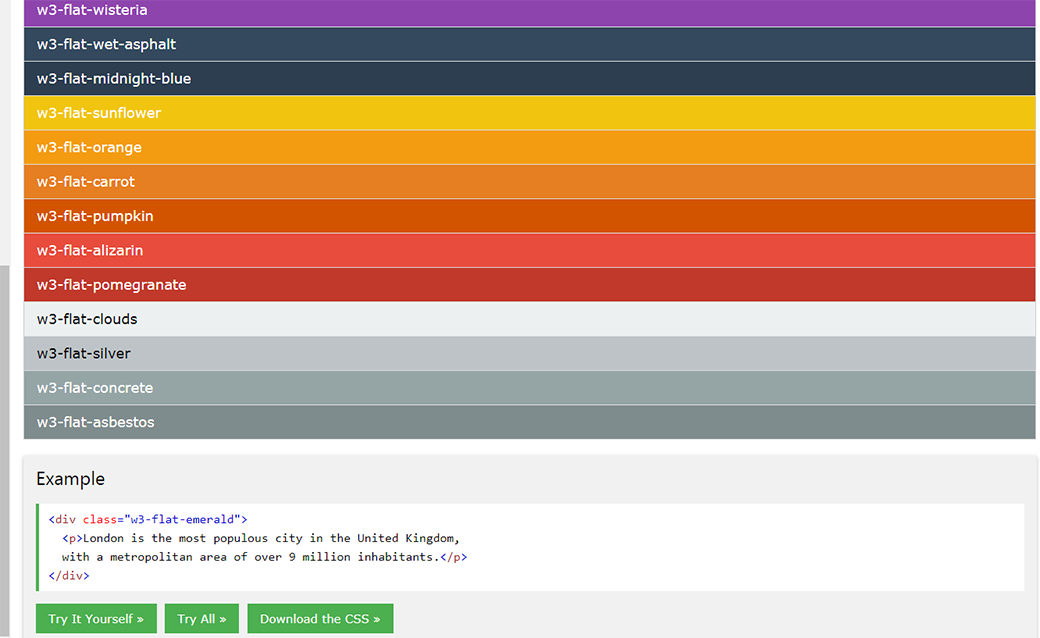The image size is (1040, 638).
Task: Select the w3-flat-wet-asphalt color bar
Action: point(529,45)
